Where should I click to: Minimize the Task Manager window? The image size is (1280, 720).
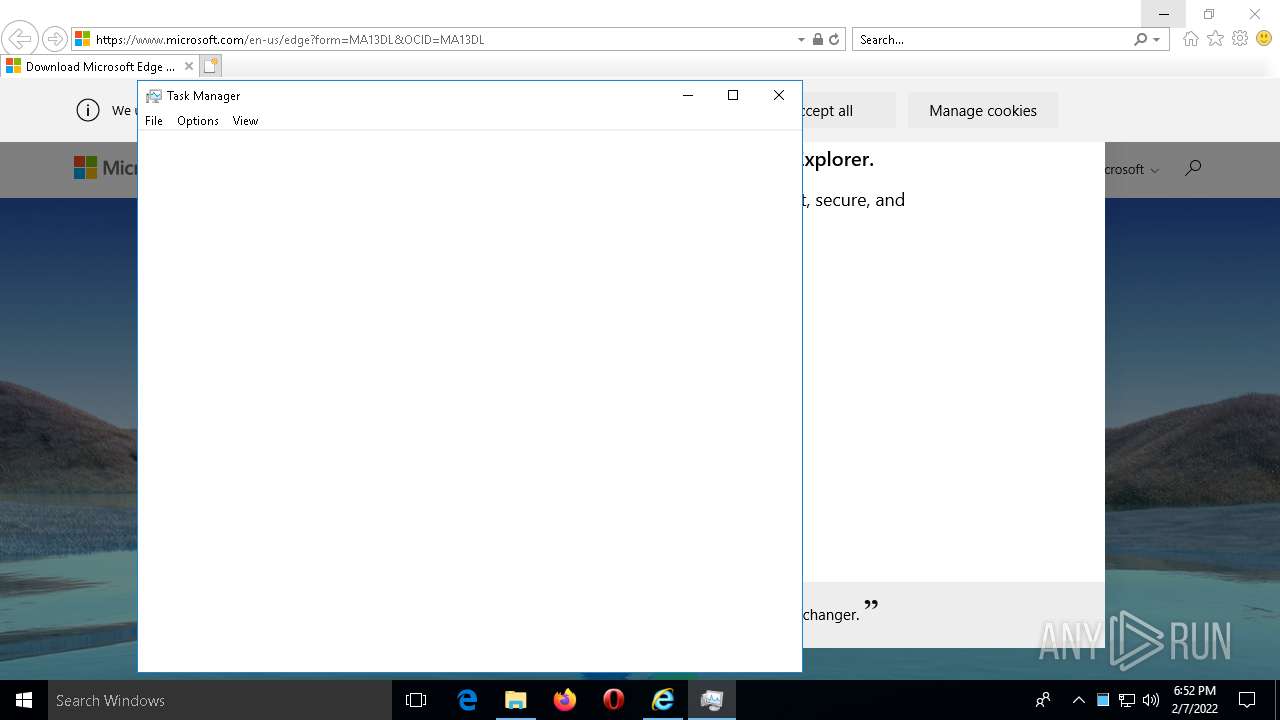pyautogui.click(x=688, y=95)
